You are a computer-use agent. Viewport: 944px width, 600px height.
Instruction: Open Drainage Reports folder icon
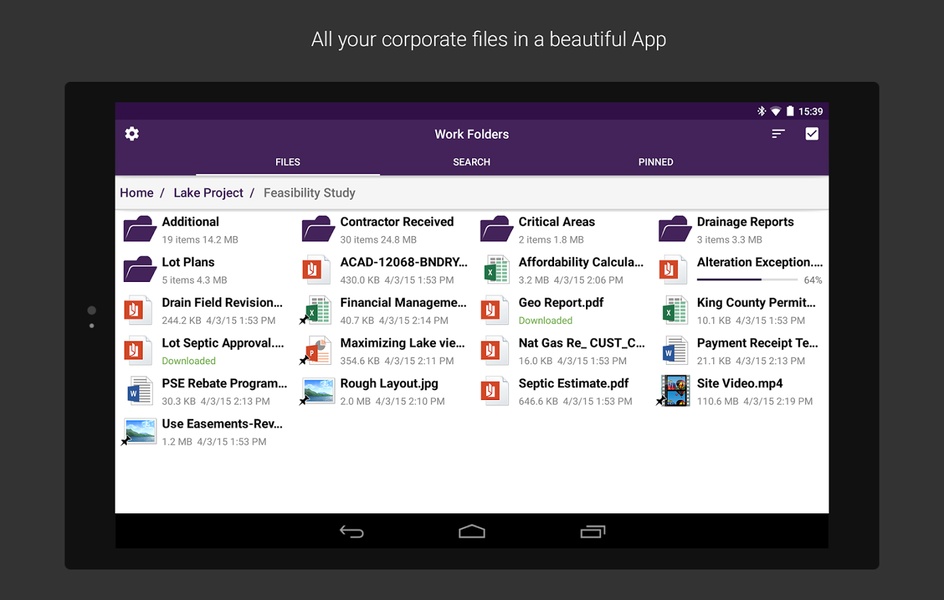coord(674,229)
